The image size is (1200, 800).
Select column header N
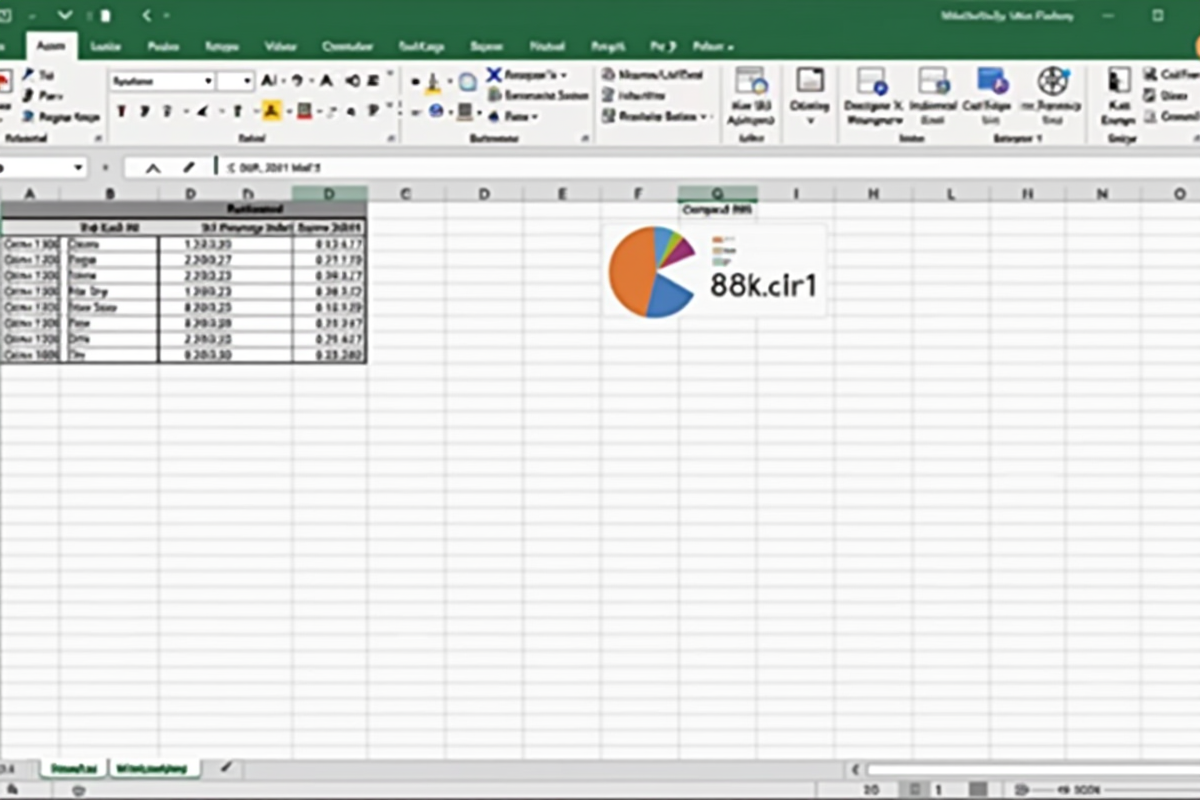coord(1102,193)
